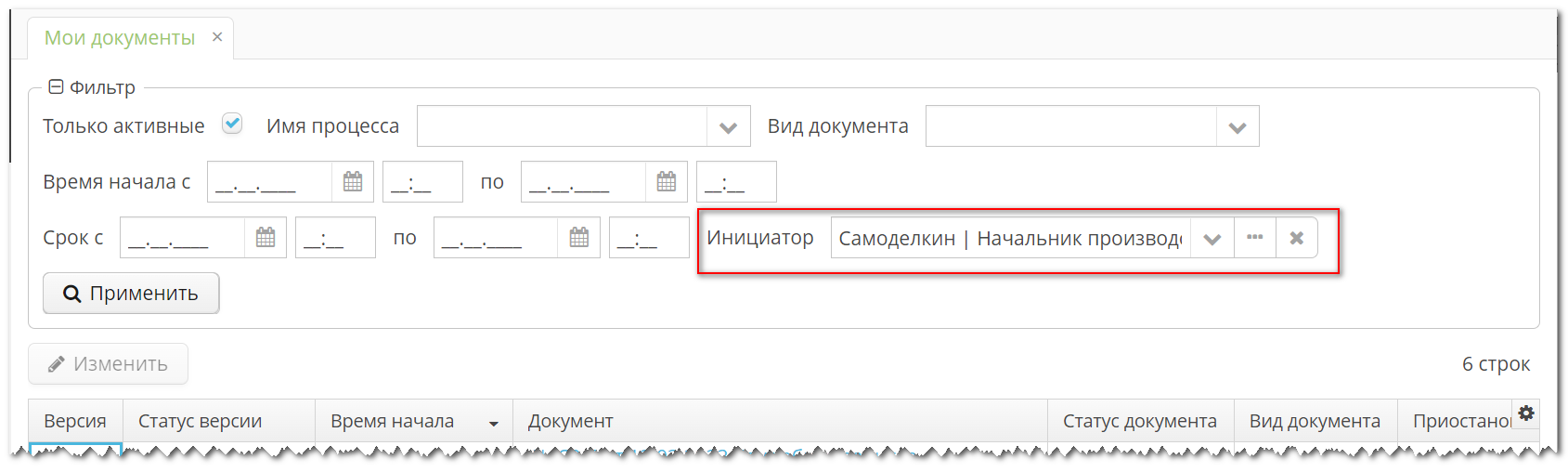
Task: Sort by Время начала column header
Action: [393, 422]
